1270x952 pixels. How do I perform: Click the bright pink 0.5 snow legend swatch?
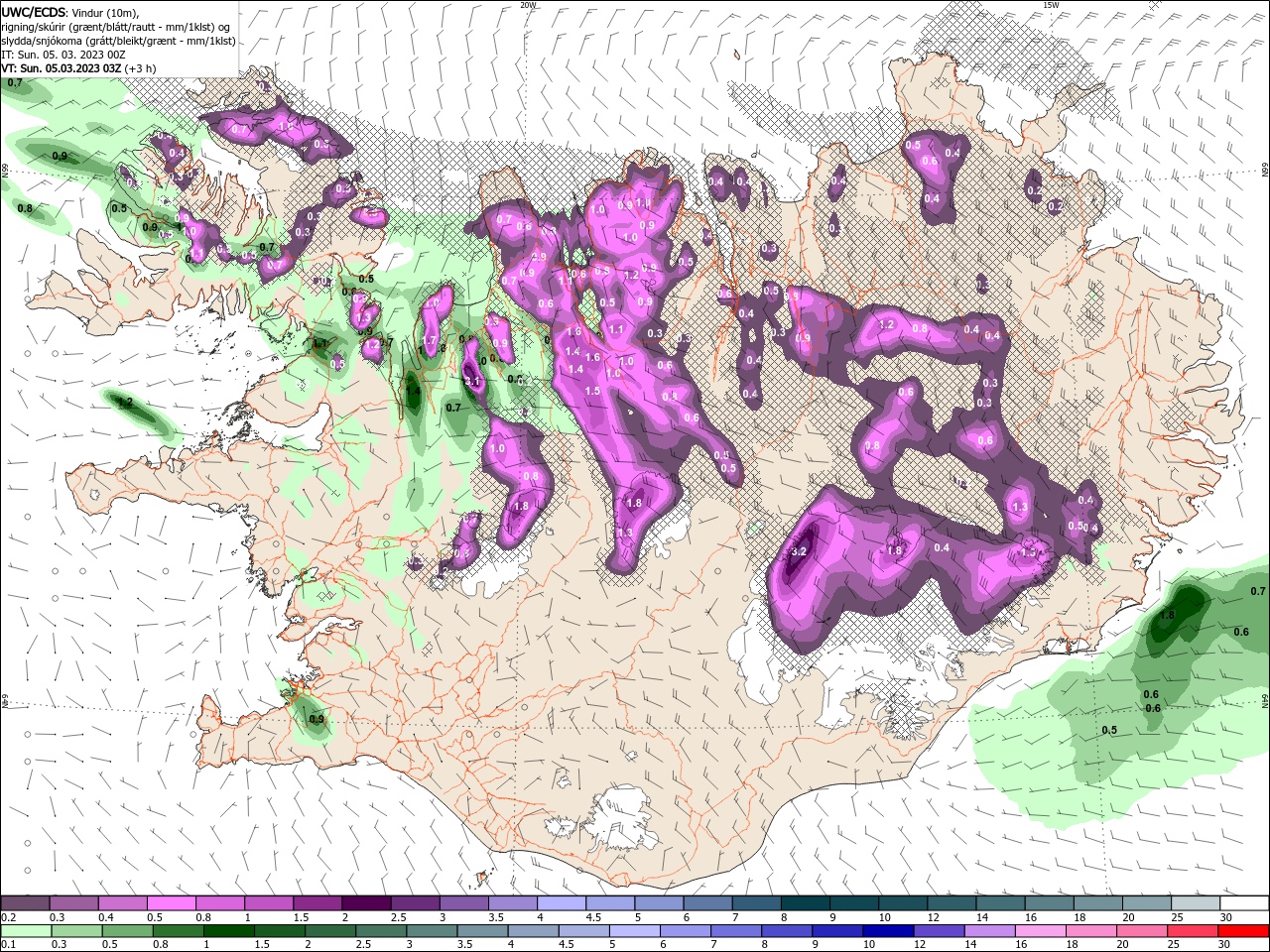pyautogui.click(x=171, y=903)
